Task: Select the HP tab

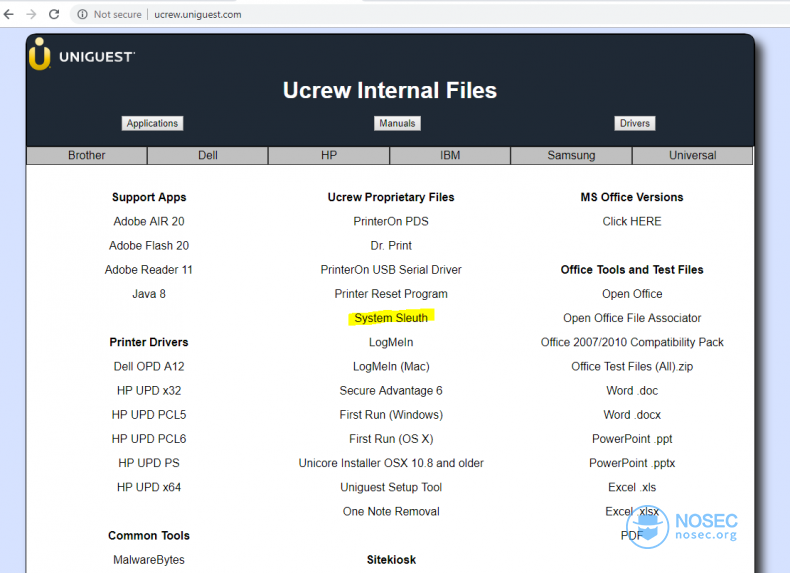Action: (329, 155)
